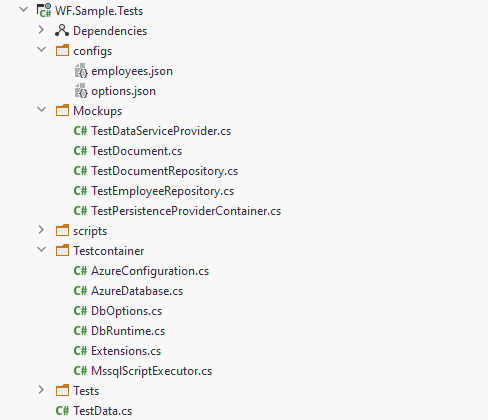
Task: Collapse the WF.Sample.Tests project node
Action: coord(24,10)
